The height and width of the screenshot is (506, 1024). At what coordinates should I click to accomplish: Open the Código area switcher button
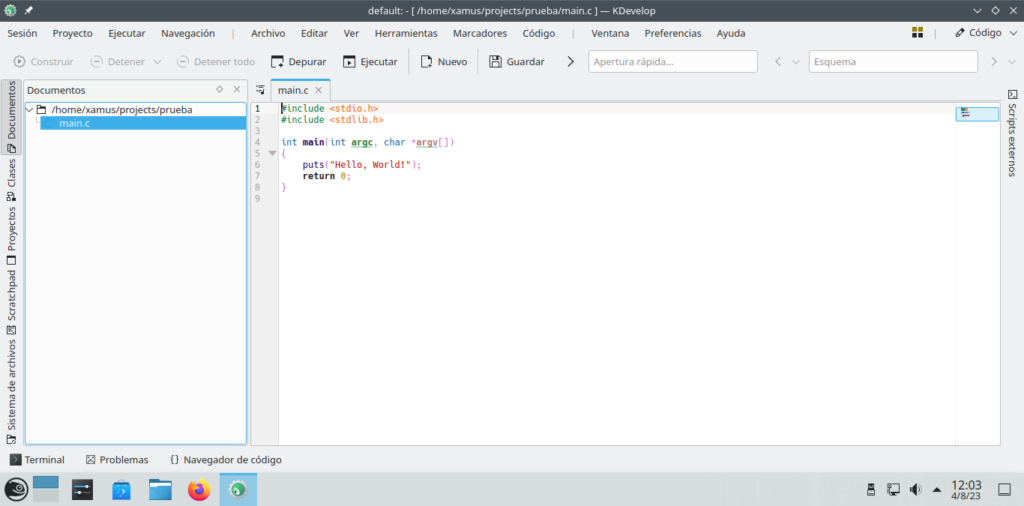[978, 33]
